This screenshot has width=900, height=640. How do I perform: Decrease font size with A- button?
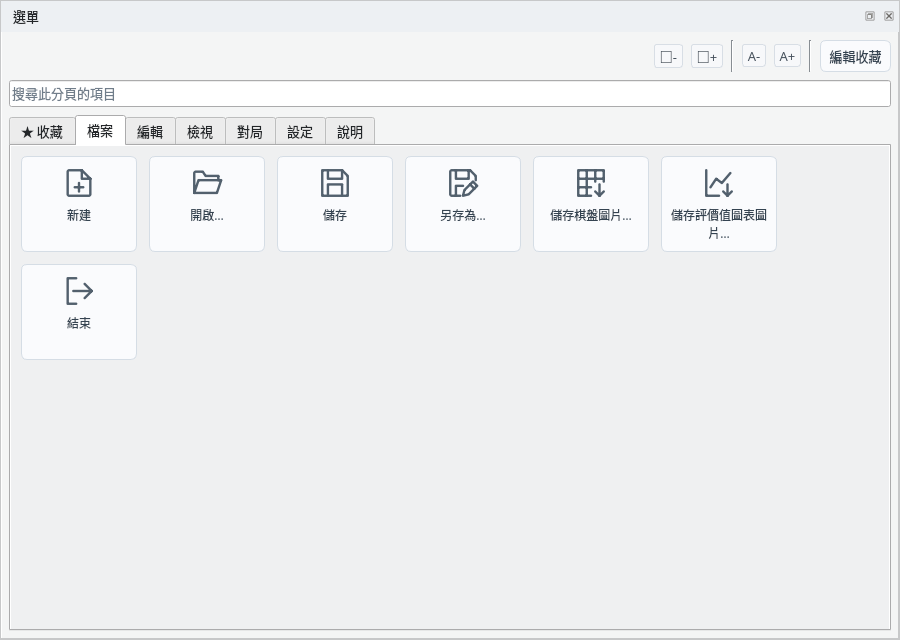pyautogui.click(x=754, y=57)
